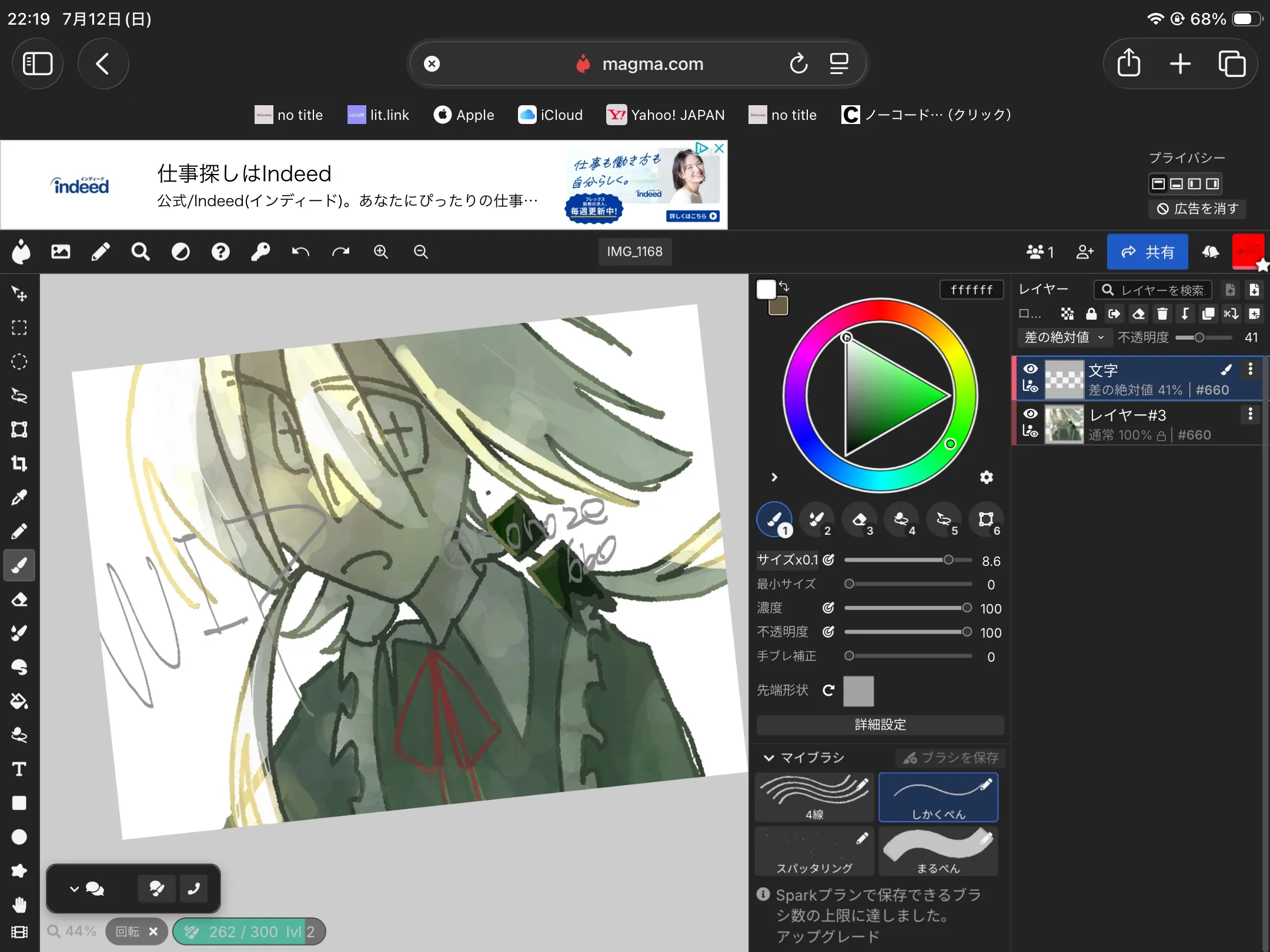Select the rectangle shape tool
Screen dimensions: 1270x952
pyautogui.click(x=19, y=803)
